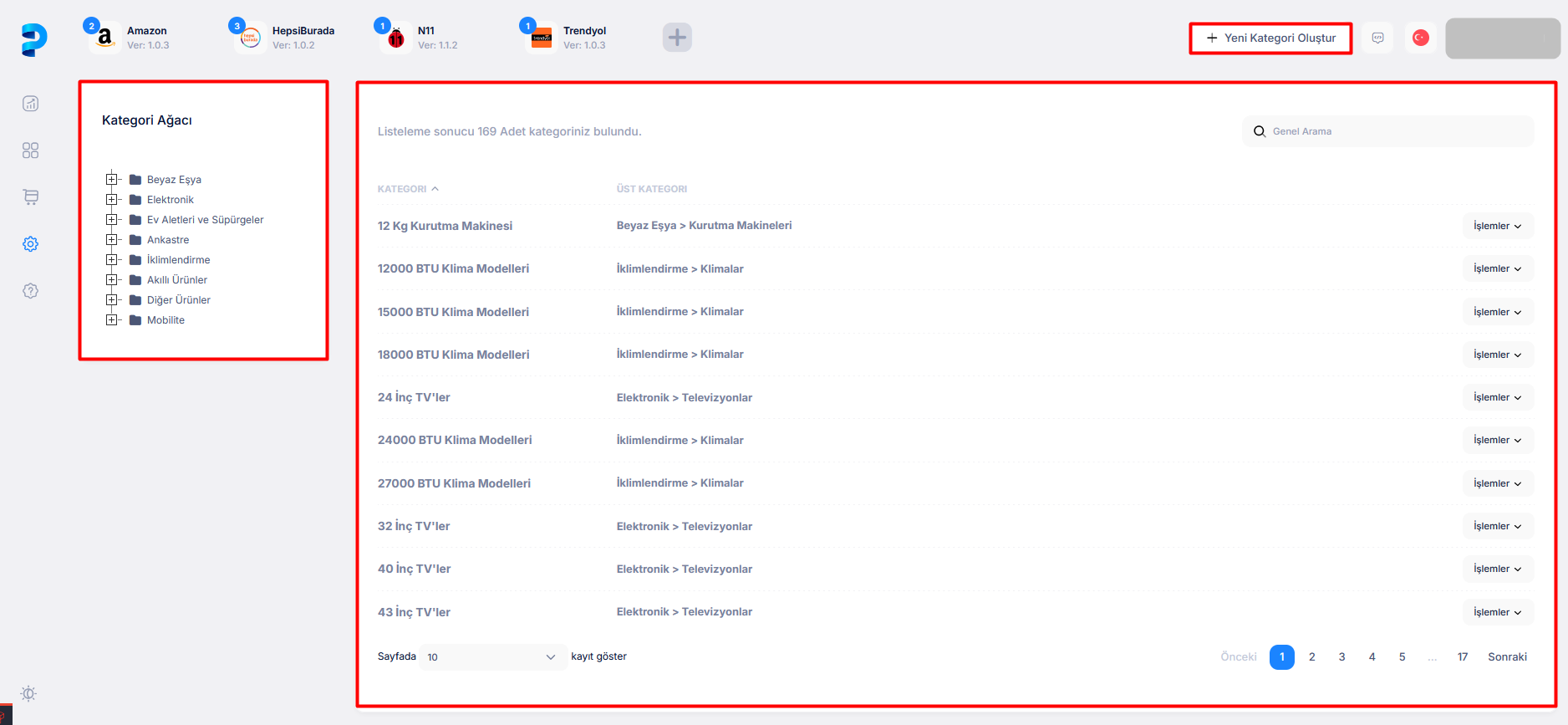Click the dashboard chart icon in sidebar
This screenshot has width=1568, height=725.
point(31,104)
